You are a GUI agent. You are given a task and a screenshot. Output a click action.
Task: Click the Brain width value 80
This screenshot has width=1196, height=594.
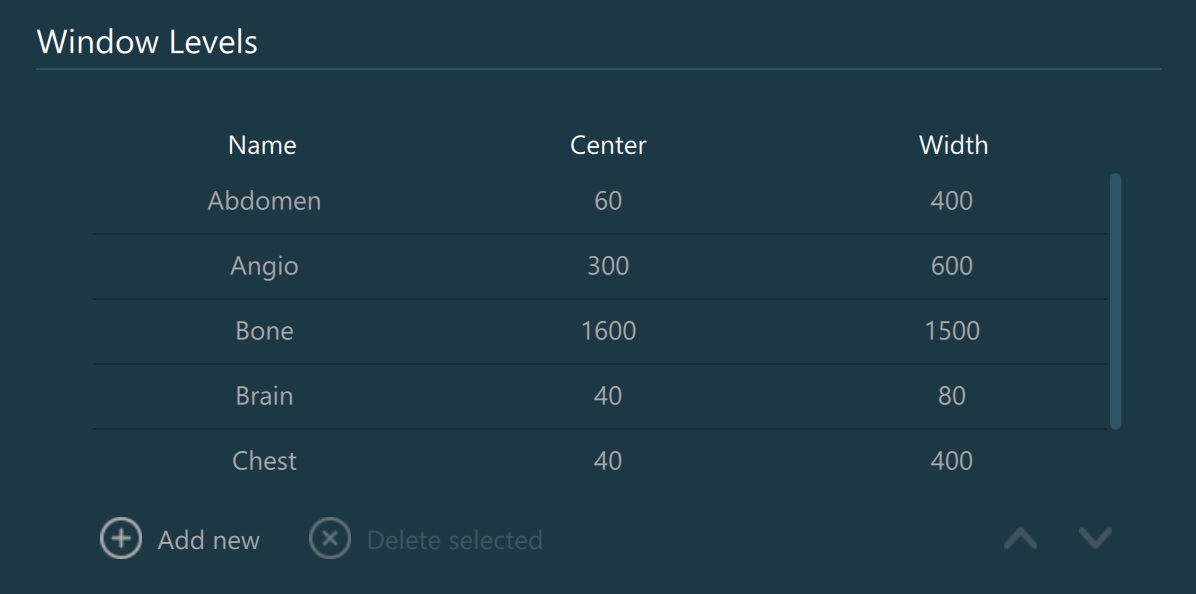[x=952, y=396]
